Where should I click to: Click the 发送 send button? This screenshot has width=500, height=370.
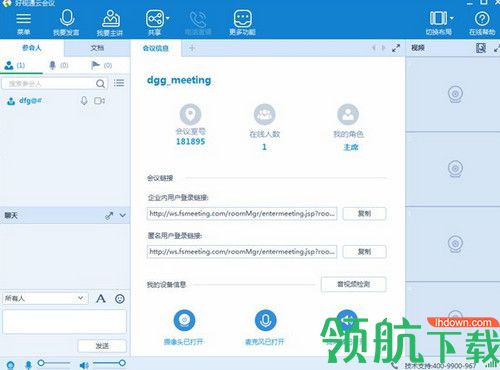coord(102,346)
